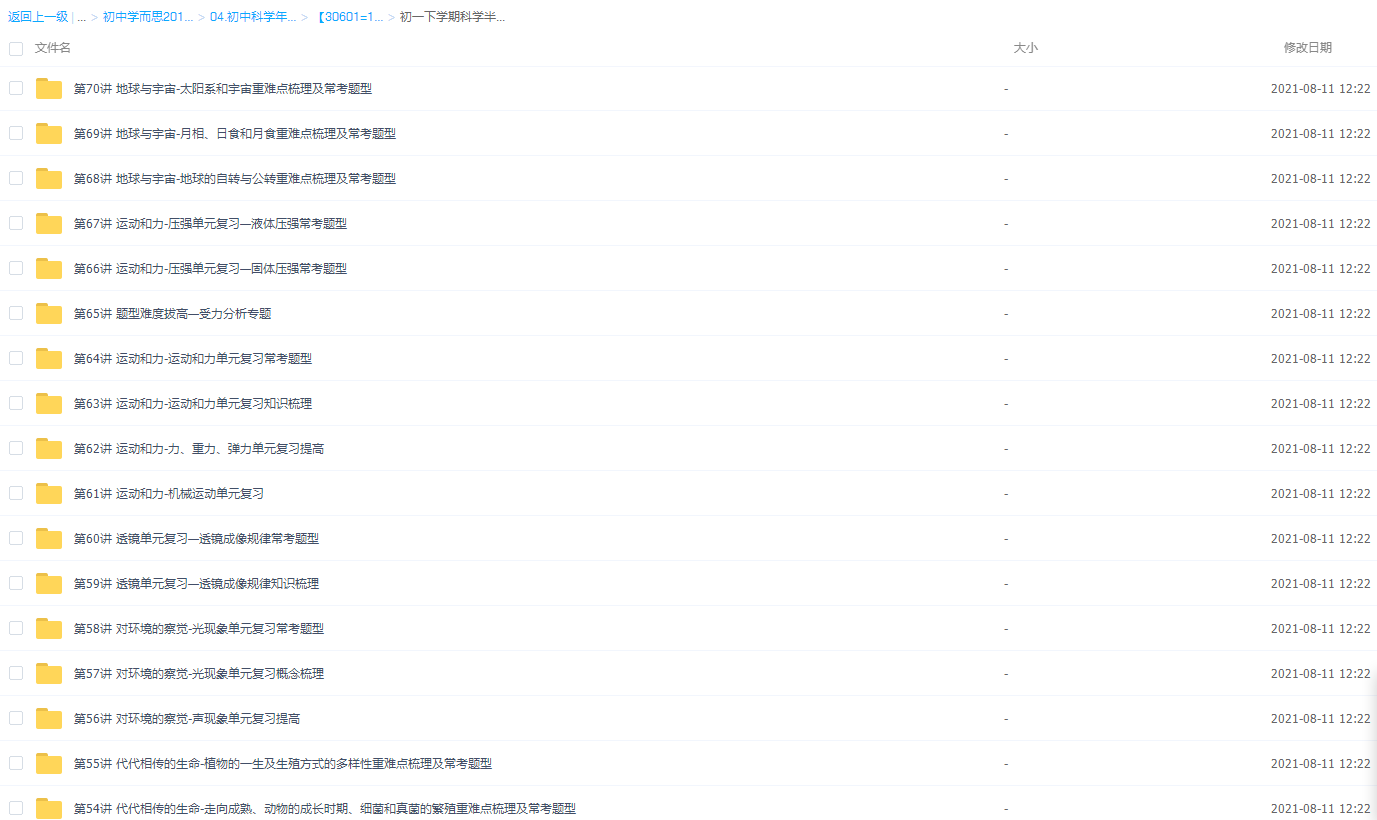Screen dimensions: 1377x820
Task: Go to 初中学而思201... breadcrumb folder
Action: (x=148, y=17)
